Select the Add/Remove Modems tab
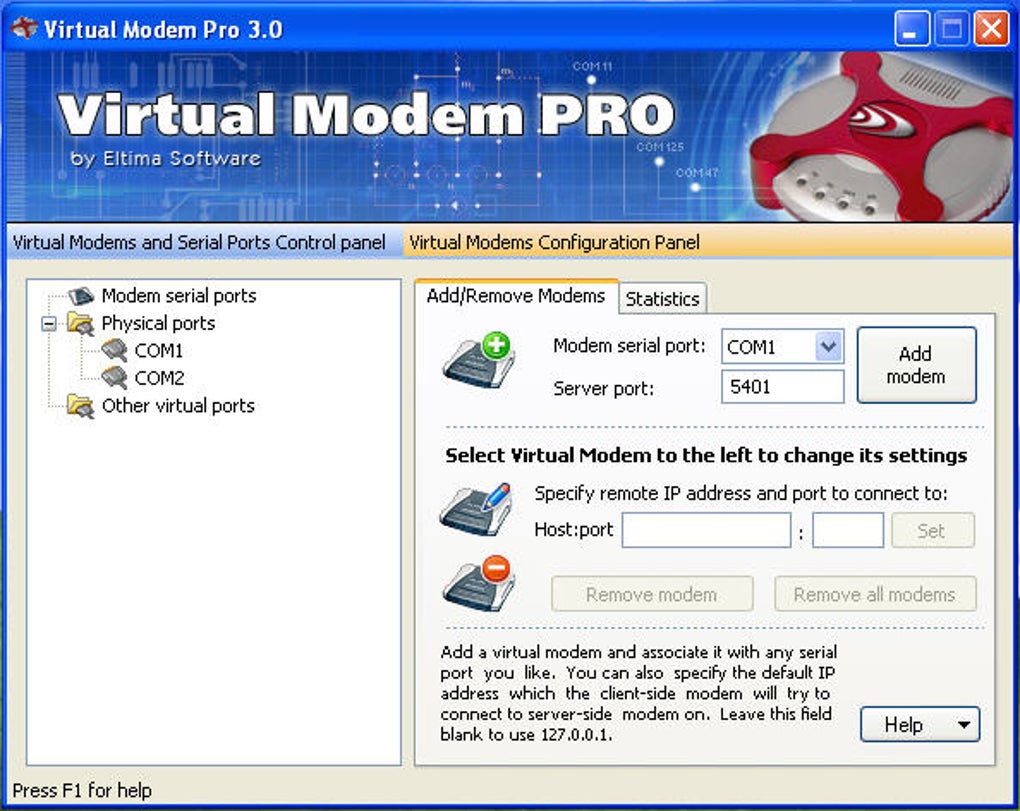Image resolution: width=1020 pixels, height=811 pixels. pos(516,297)
